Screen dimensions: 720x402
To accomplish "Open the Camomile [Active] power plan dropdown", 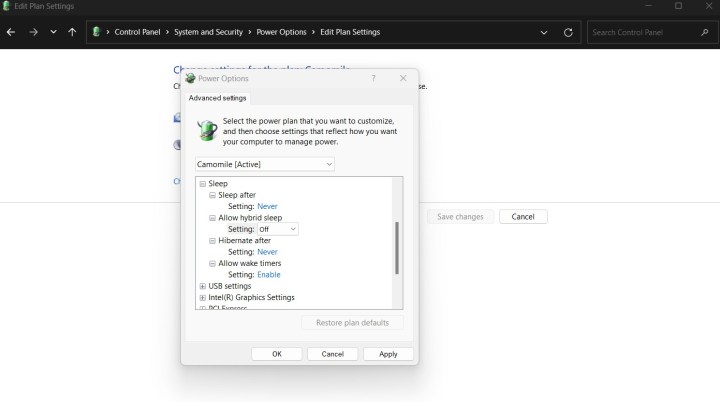I will 265,163.
